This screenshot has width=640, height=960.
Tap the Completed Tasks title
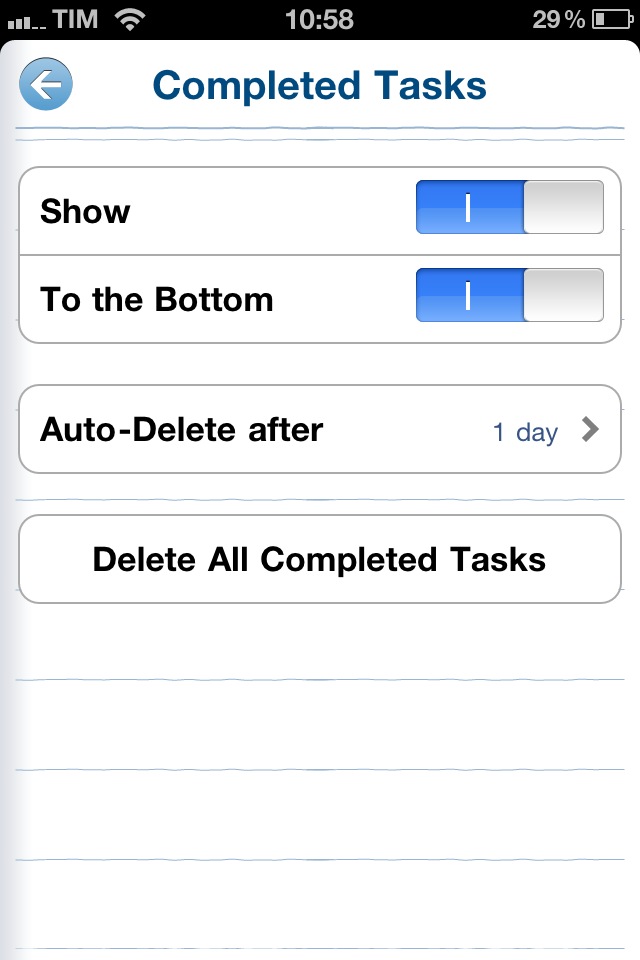[319, 85]
